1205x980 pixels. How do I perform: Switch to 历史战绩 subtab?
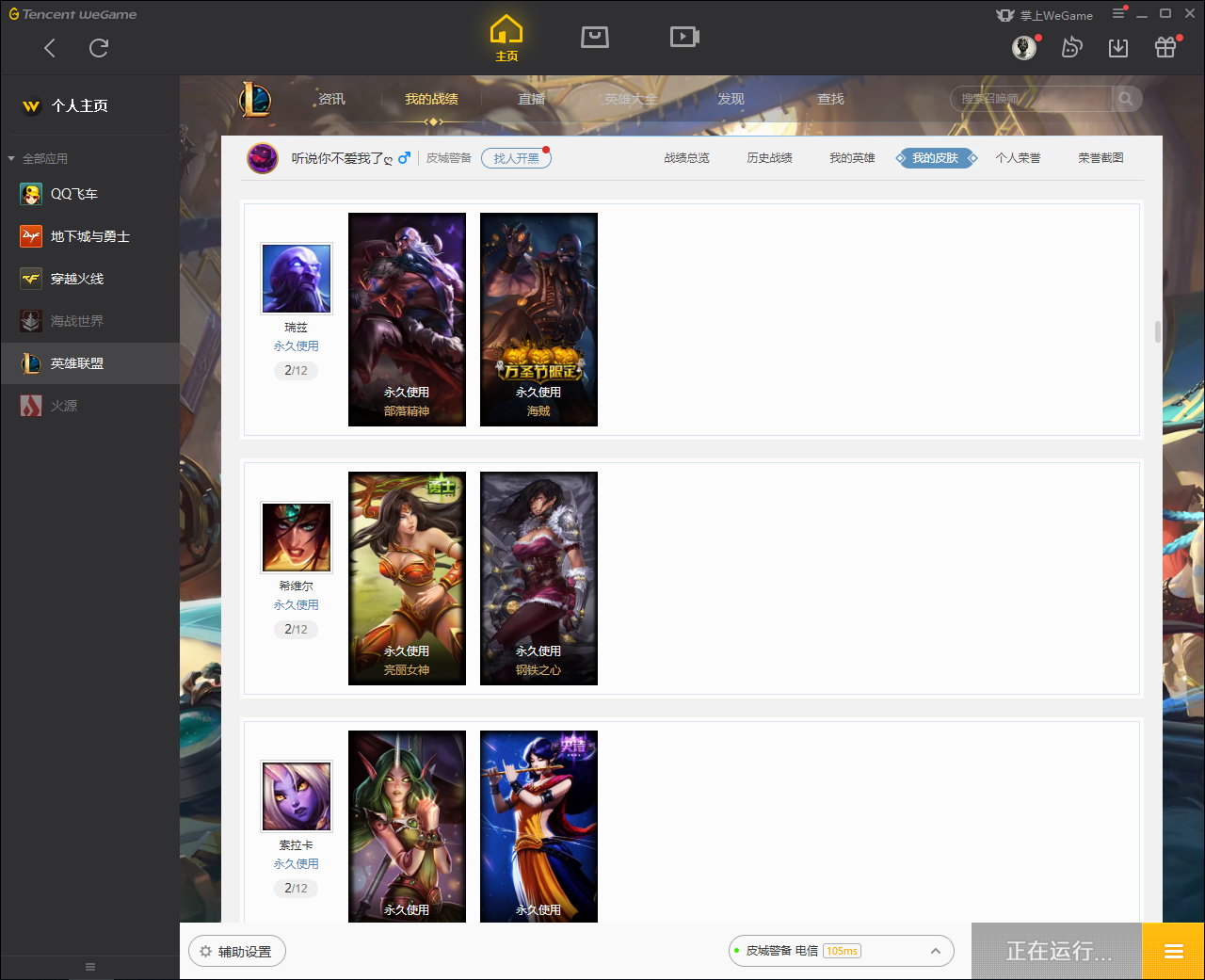(769, 158)
